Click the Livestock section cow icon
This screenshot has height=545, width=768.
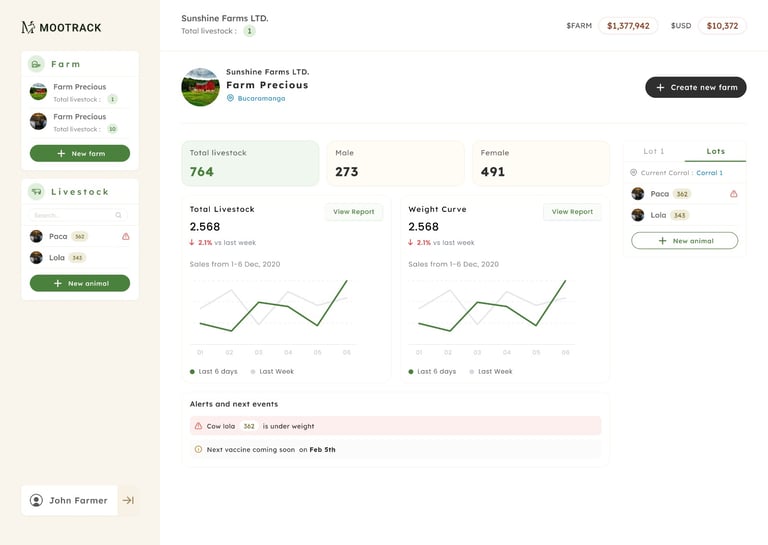coord(36,192)
